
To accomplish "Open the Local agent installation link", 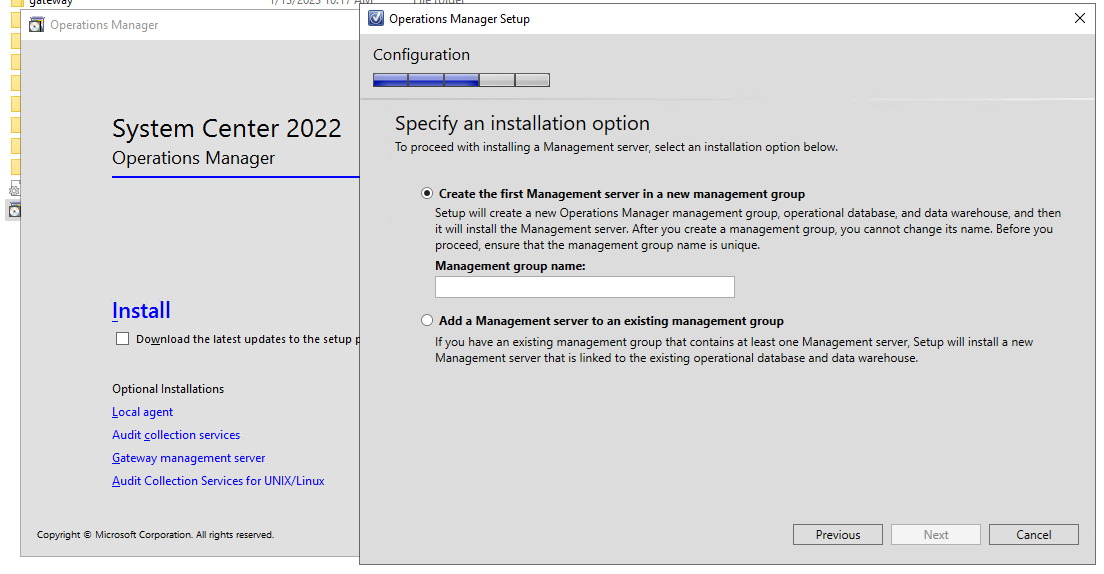I will coord(142,412).
